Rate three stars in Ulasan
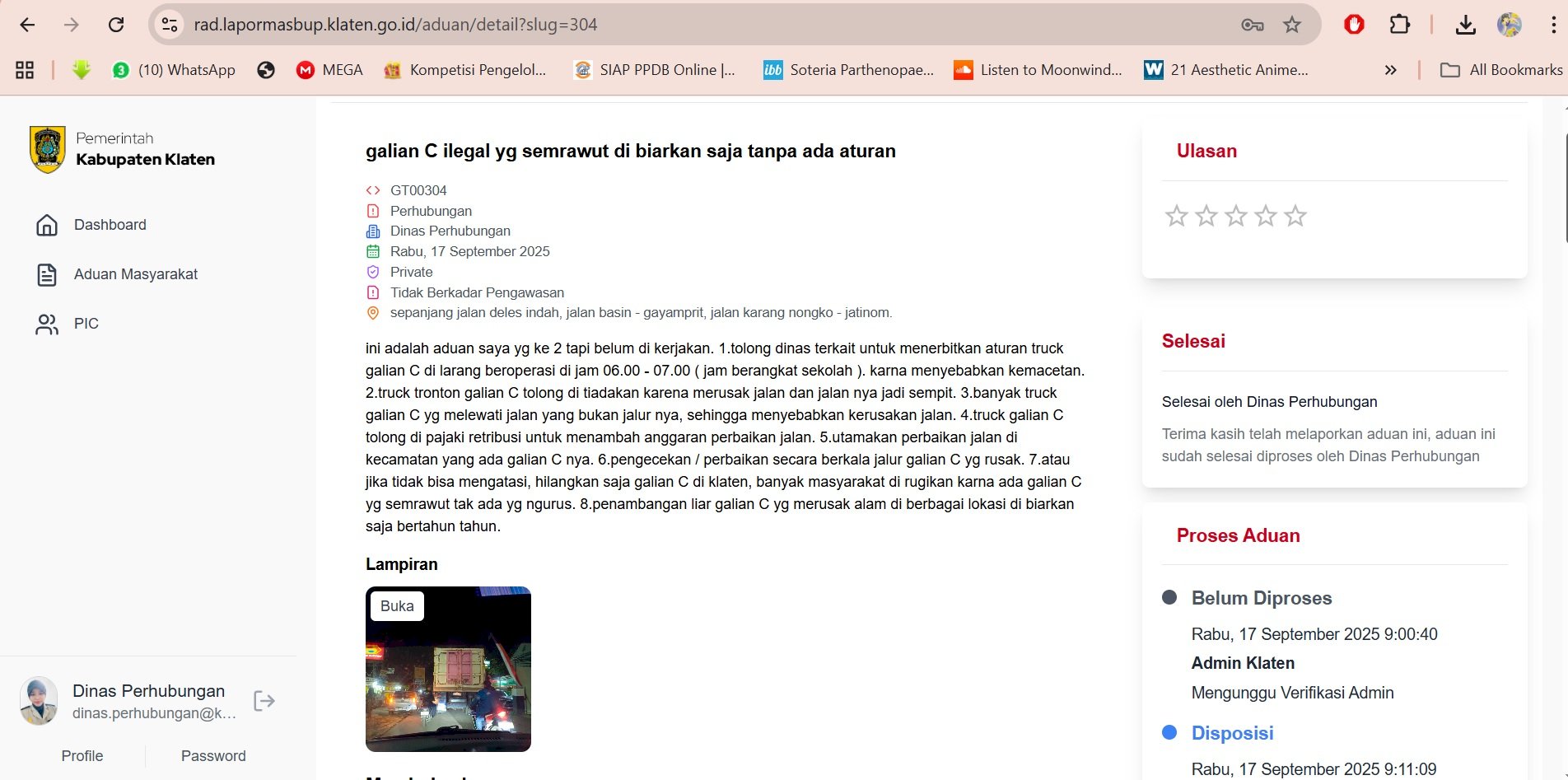This screenshot has width=1568, height=780. click(1236, 216)
